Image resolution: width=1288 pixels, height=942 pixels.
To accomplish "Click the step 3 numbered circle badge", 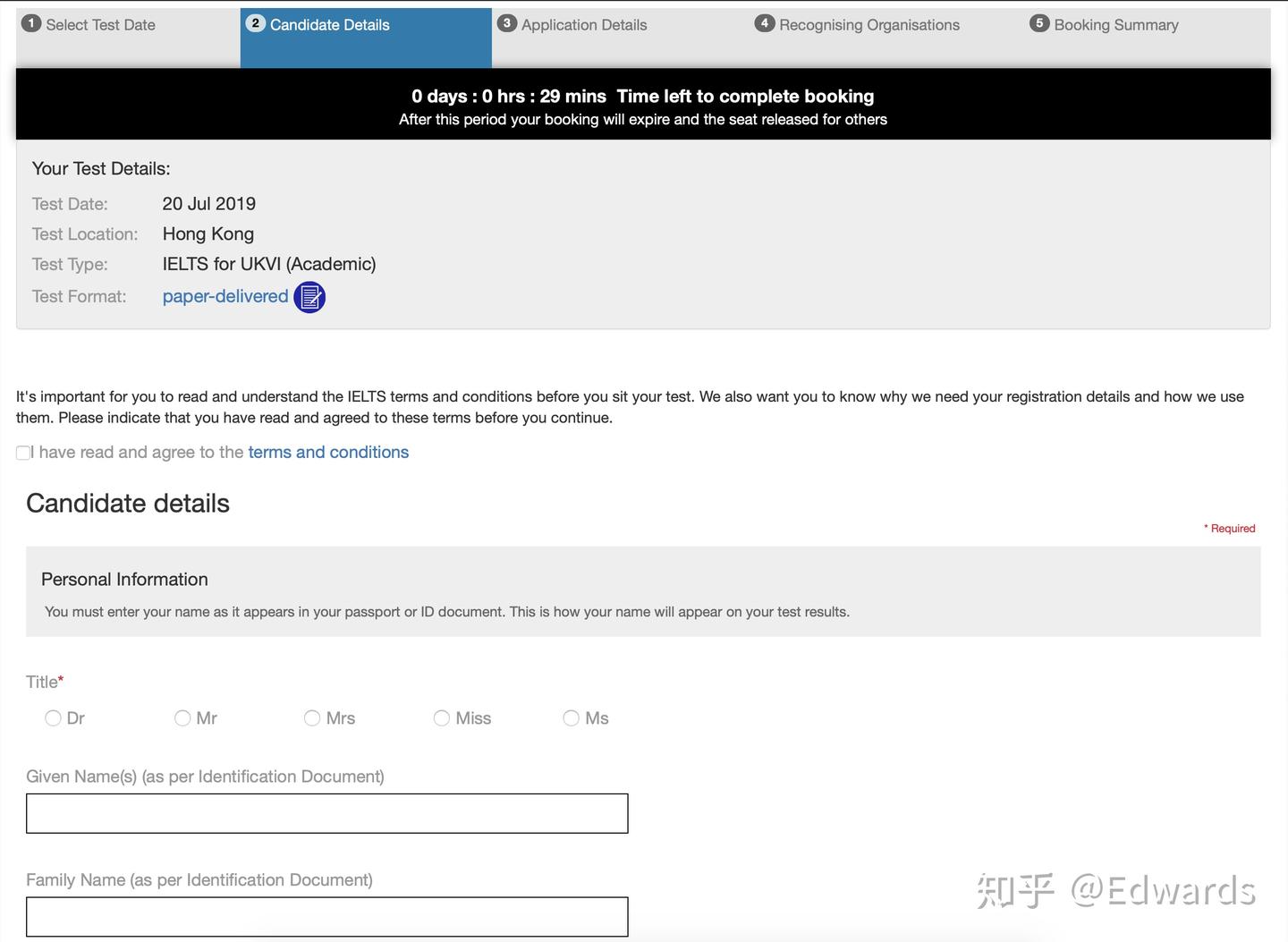I will 507,24.
